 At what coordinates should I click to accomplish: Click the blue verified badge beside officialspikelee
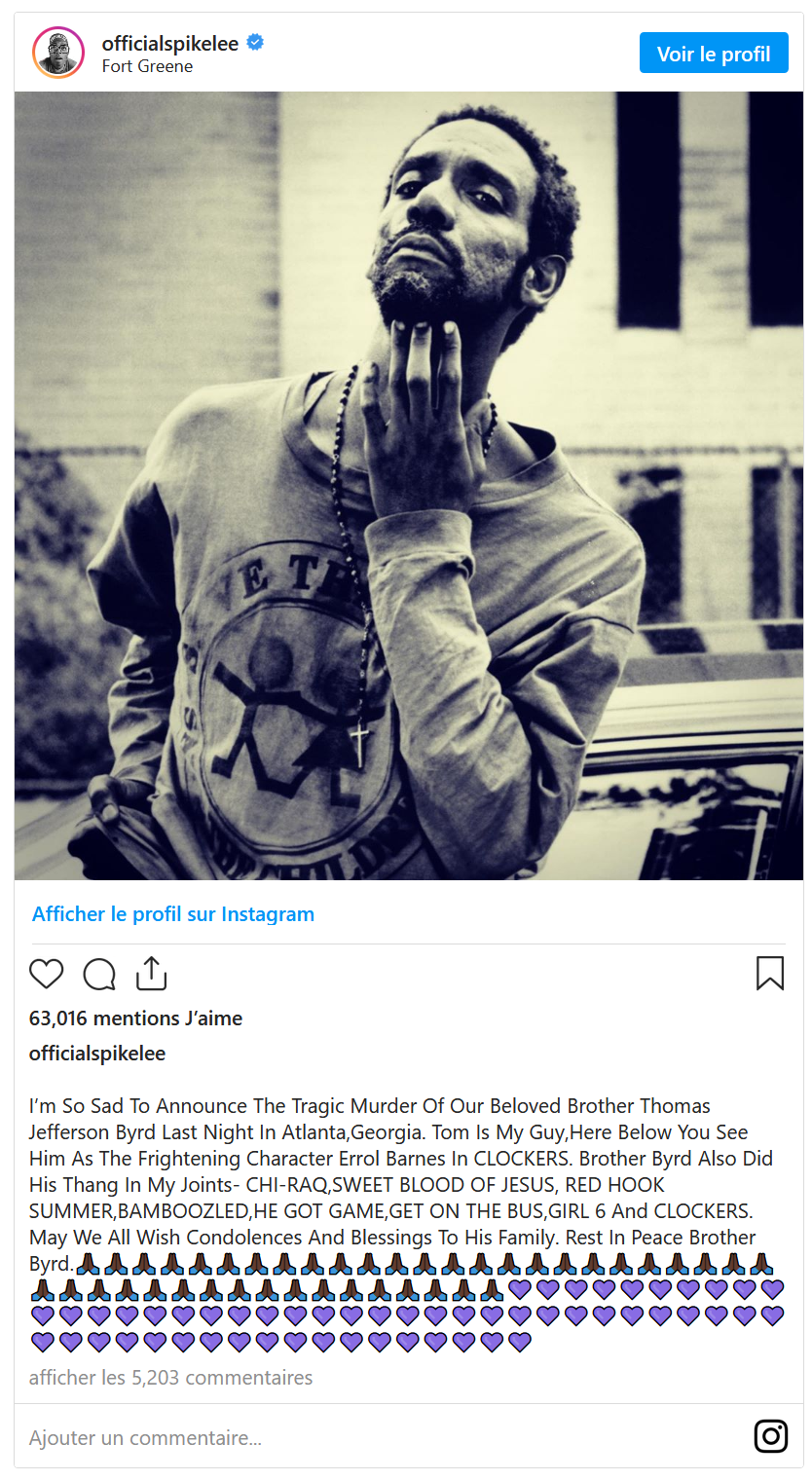point(255,43)
